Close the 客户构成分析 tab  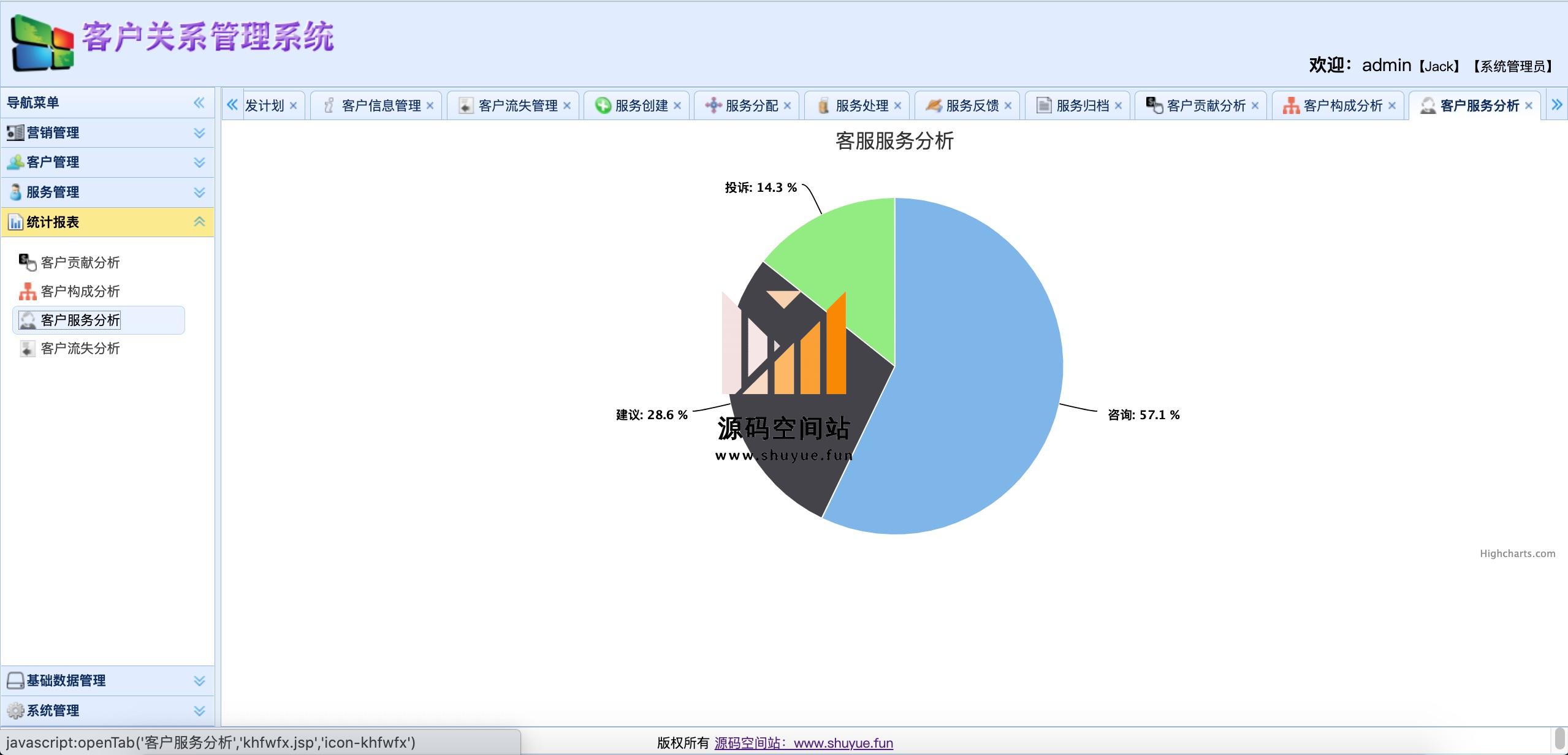pos(1392,105)
